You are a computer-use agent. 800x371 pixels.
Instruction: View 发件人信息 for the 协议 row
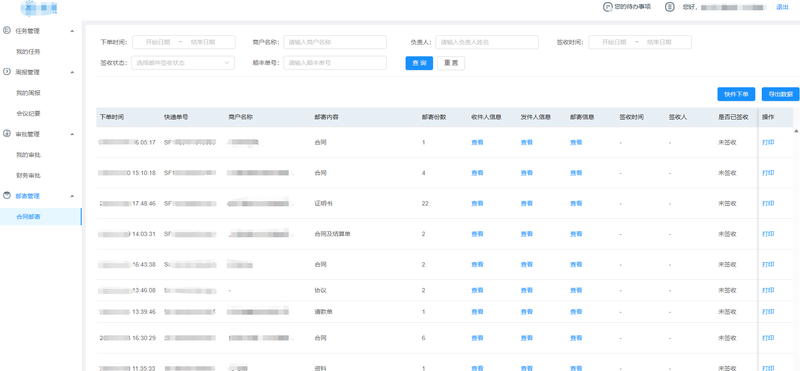(x=527, y=290)
